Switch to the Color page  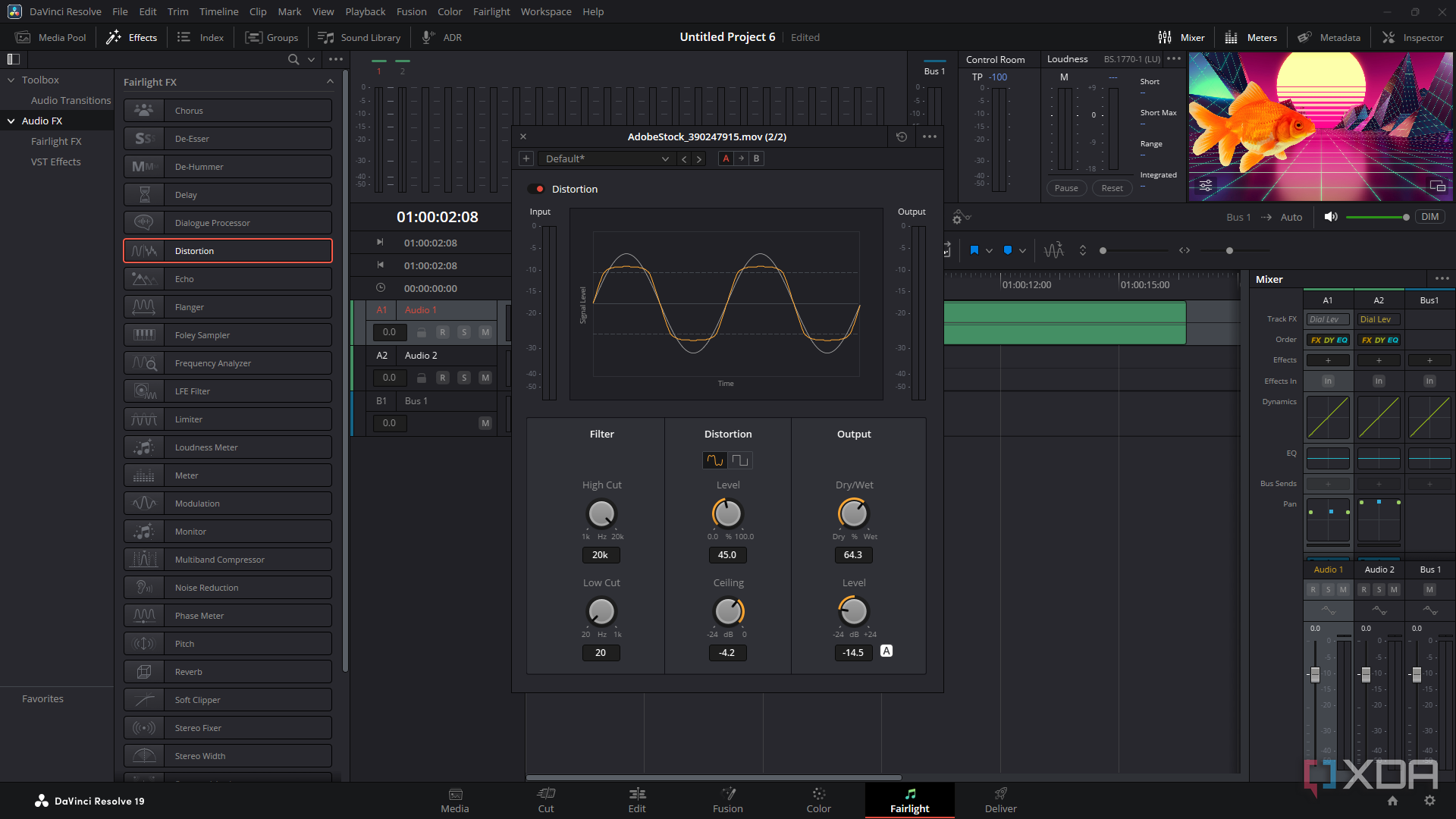click(x=819, y=801)
